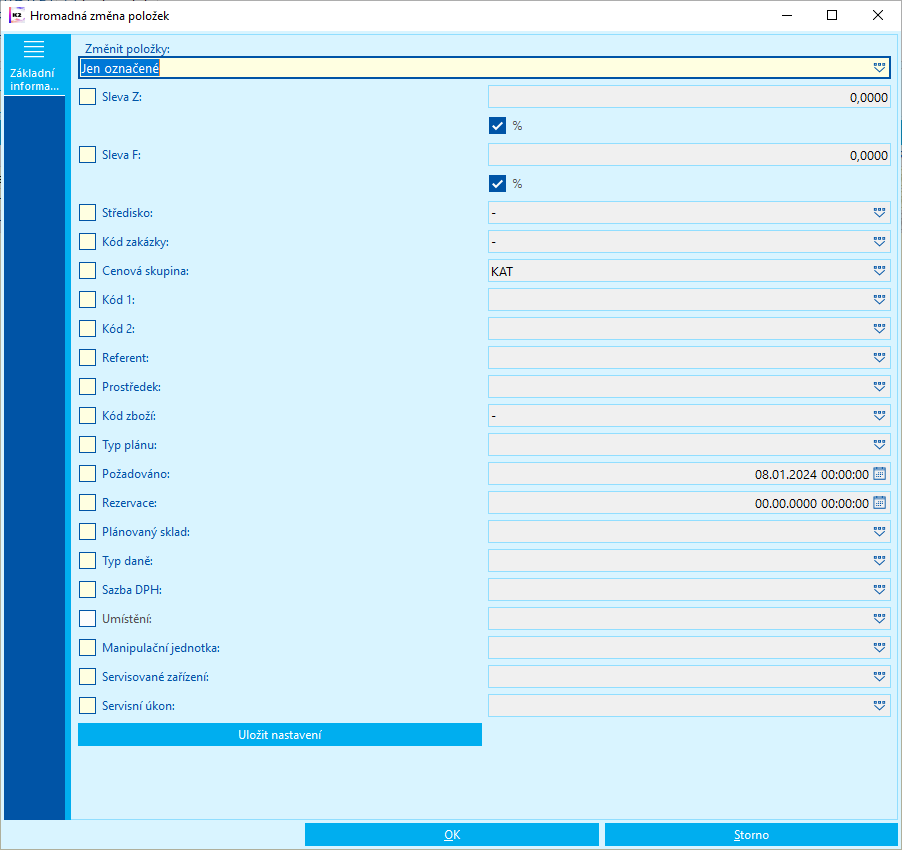
Task: Uncheck the percent box under Sleva Z
Action: point(498,125)
